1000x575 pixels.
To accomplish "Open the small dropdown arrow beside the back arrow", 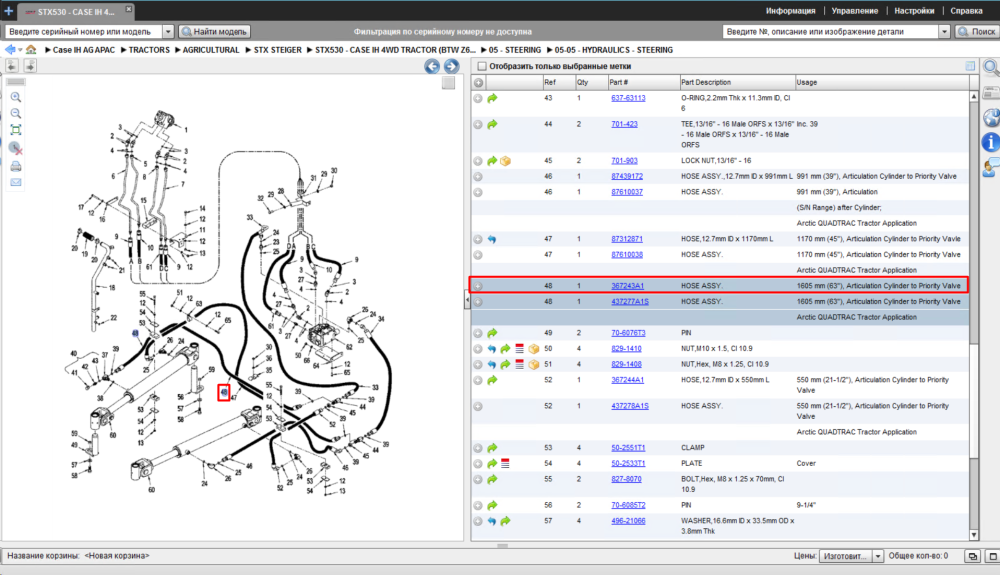I will [x=20, y=50].
